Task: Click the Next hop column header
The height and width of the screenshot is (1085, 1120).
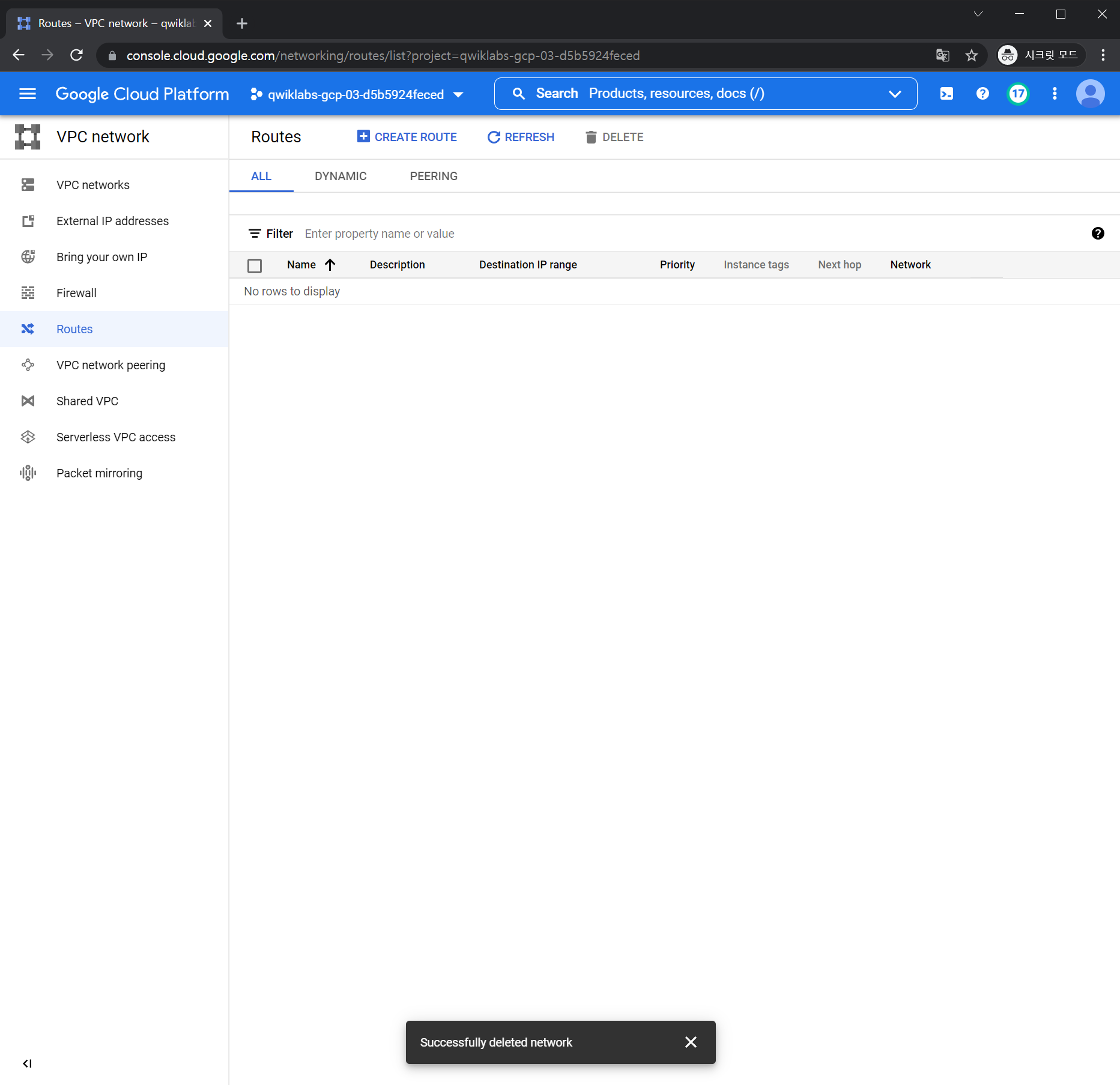Action: (x=840, y=265)
